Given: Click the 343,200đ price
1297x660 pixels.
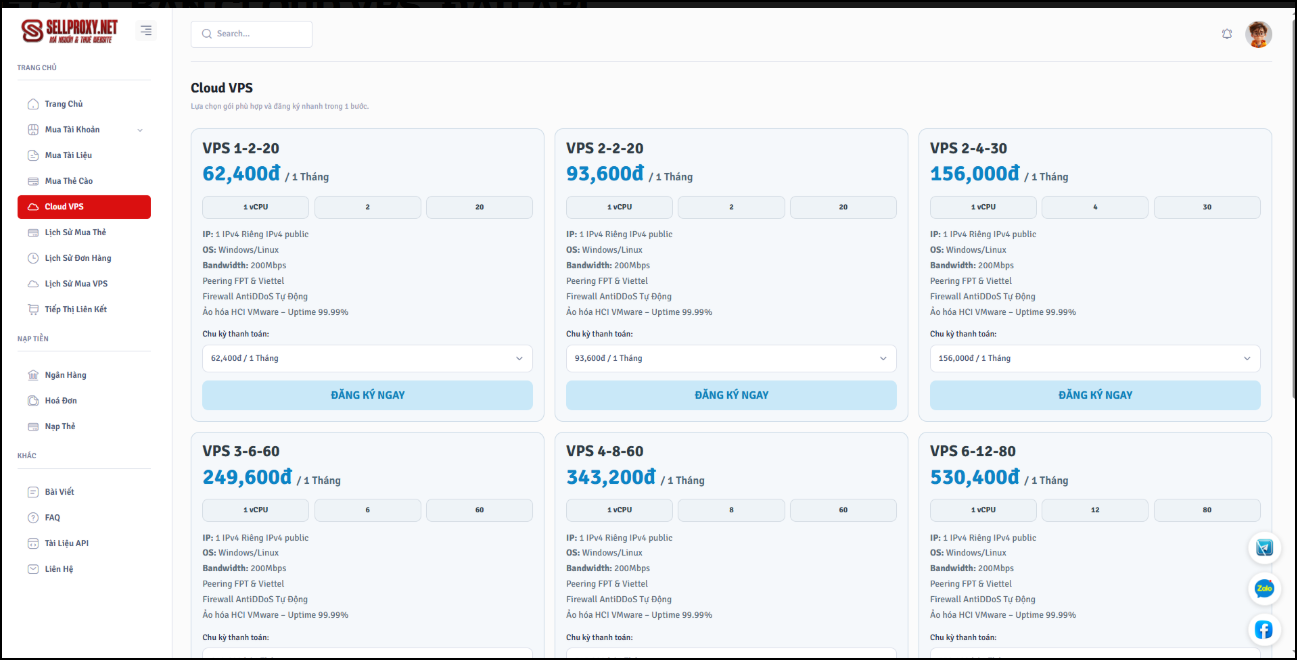Looking at the screenshot, I should click(x=611, y=477).
